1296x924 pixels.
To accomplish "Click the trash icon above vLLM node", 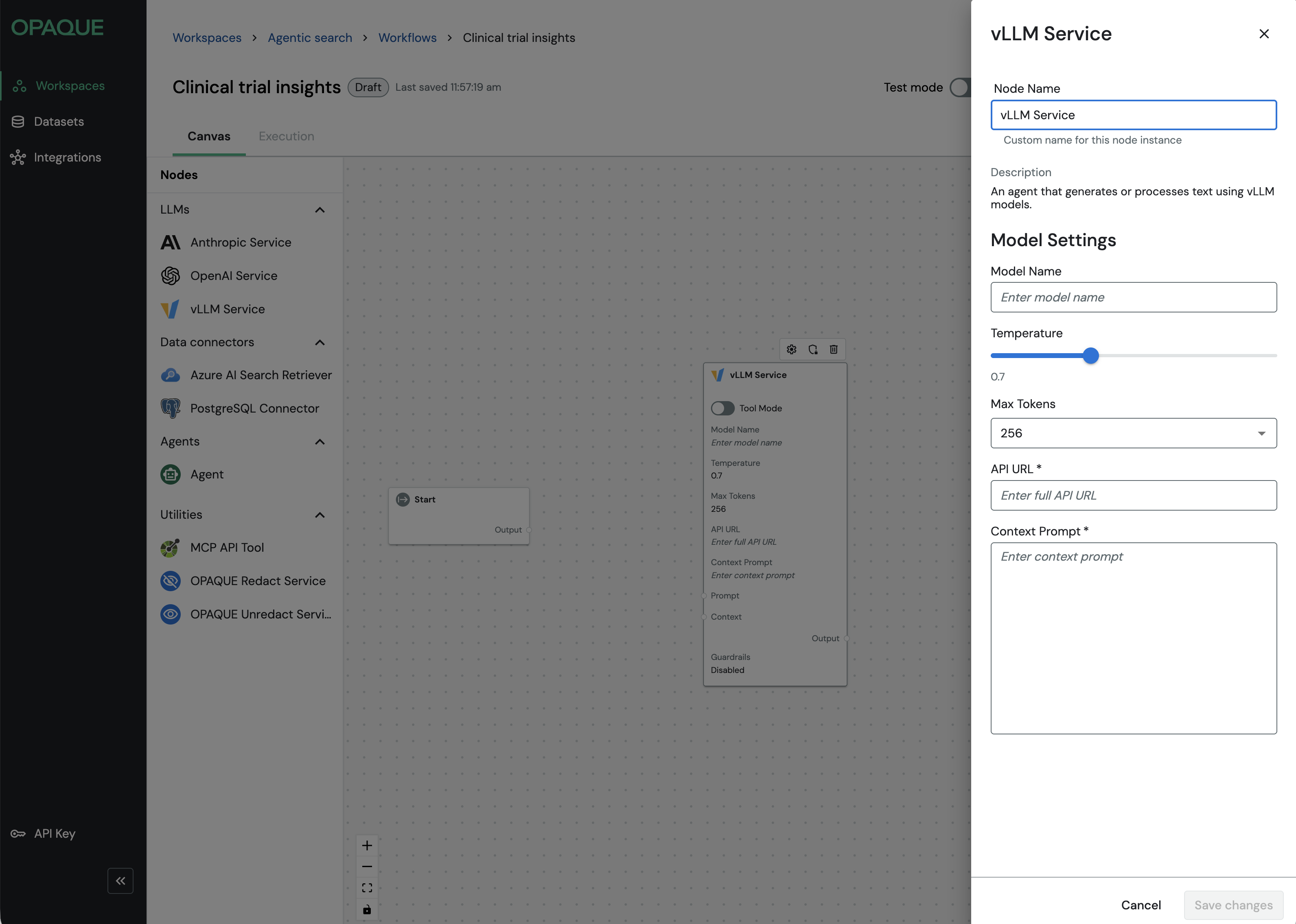I will (833, 350).
